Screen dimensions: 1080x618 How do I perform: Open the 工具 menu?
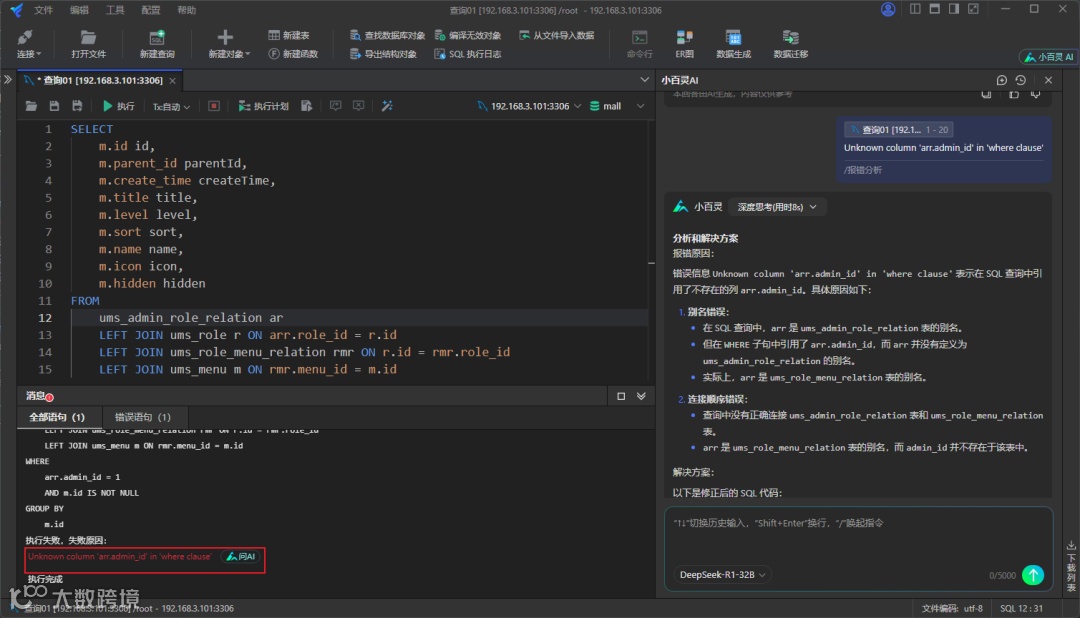click(x=115, y=10)
